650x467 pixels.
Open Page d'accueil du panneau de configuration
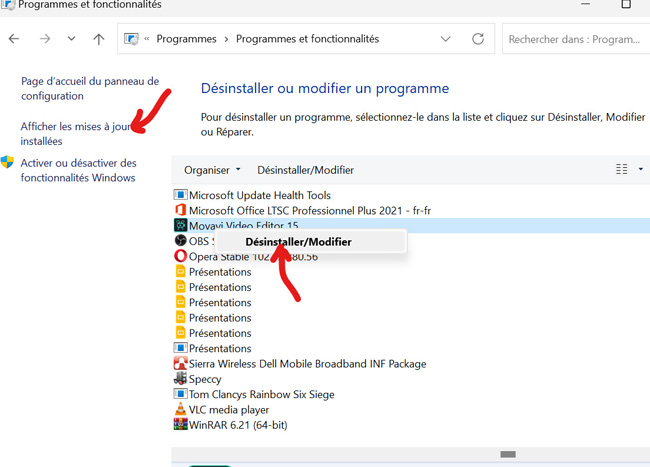90,88
